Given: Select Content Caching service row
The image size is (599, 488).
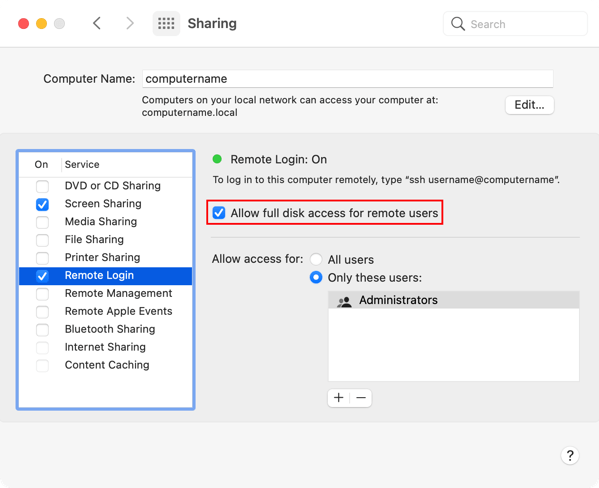Looking at the screenshot, I should point(105,366).
